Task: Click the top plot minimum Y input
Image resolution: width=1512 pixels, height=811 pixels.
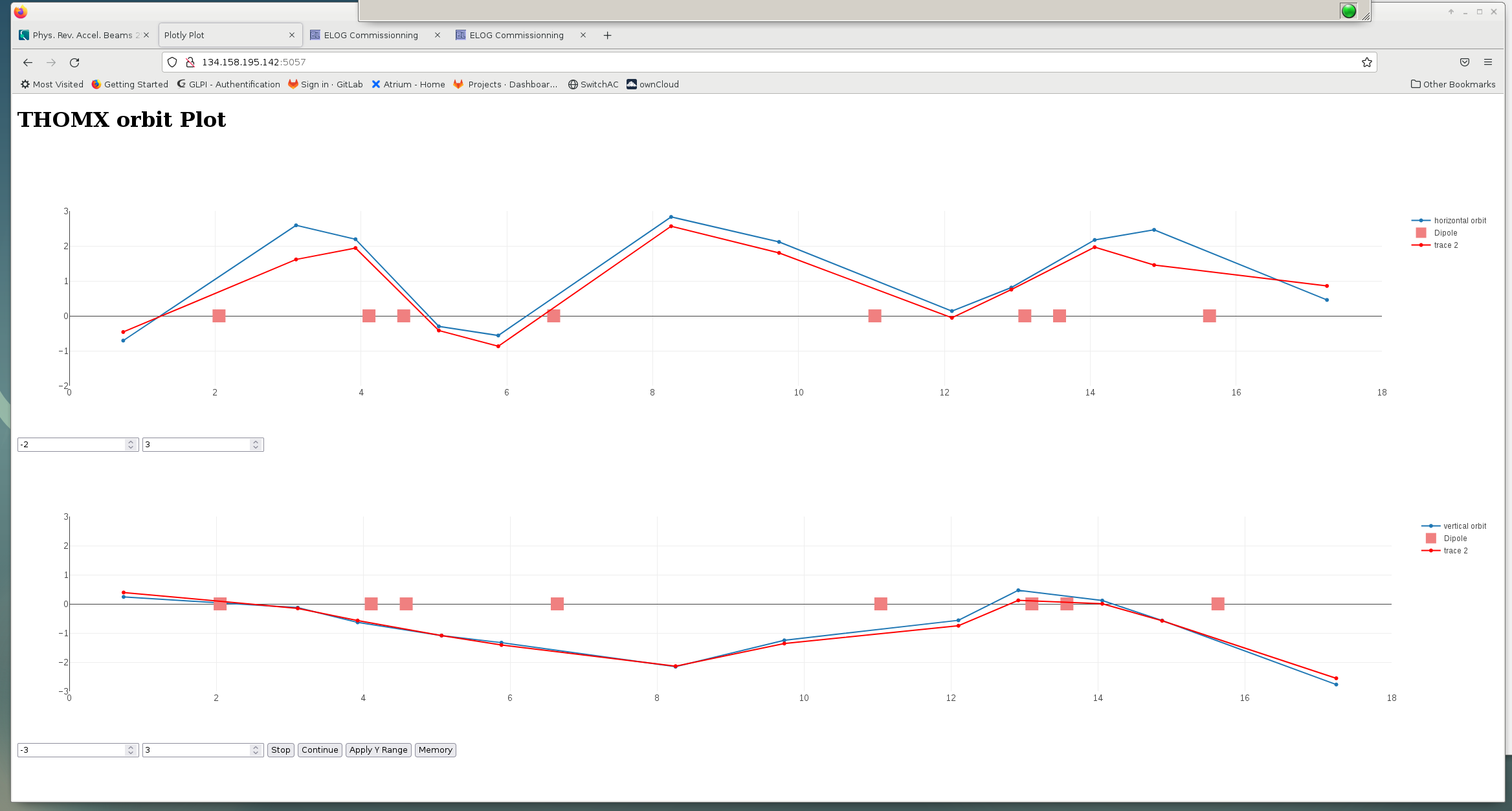Action: coord(71,445)
